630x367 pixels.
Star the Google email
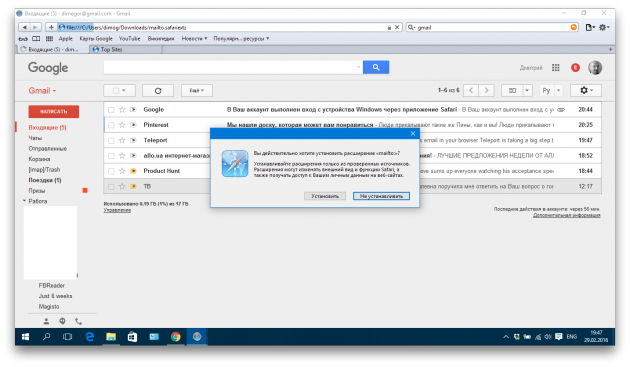click(x=122, y=109)
